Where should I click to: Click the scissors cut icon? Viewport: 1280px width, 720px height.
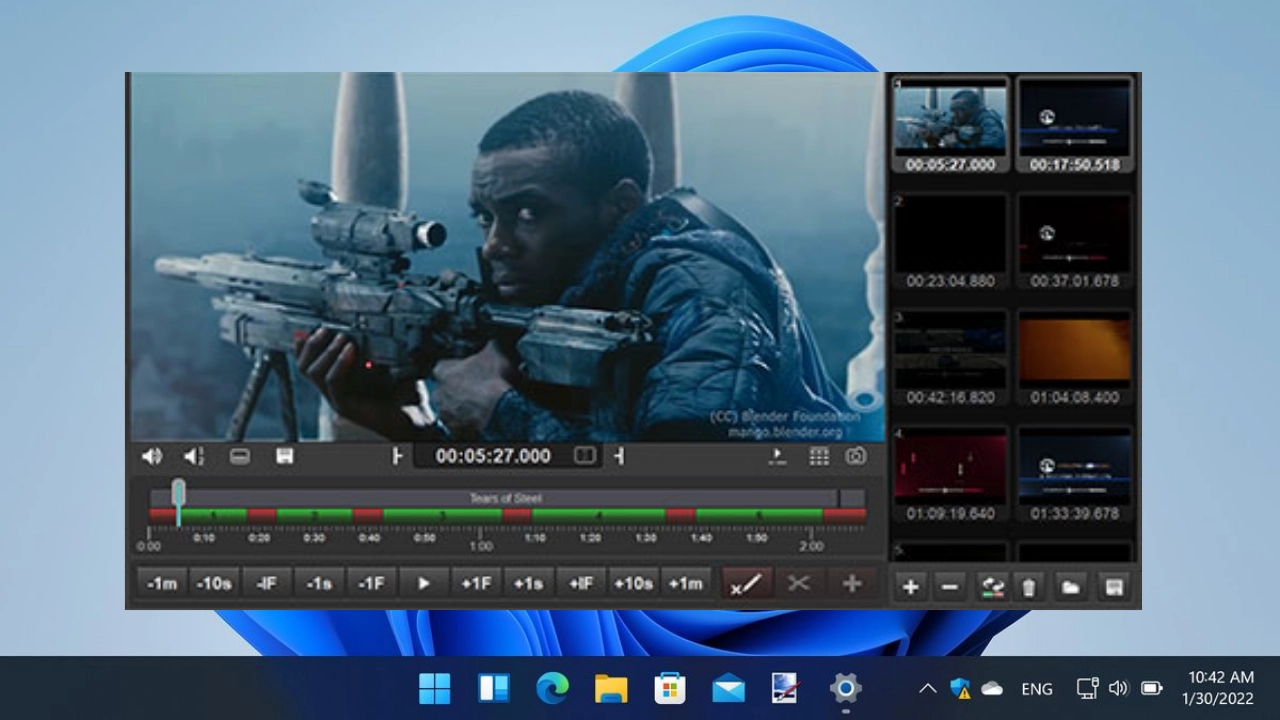pyautogui.click(x=799, y=583)
